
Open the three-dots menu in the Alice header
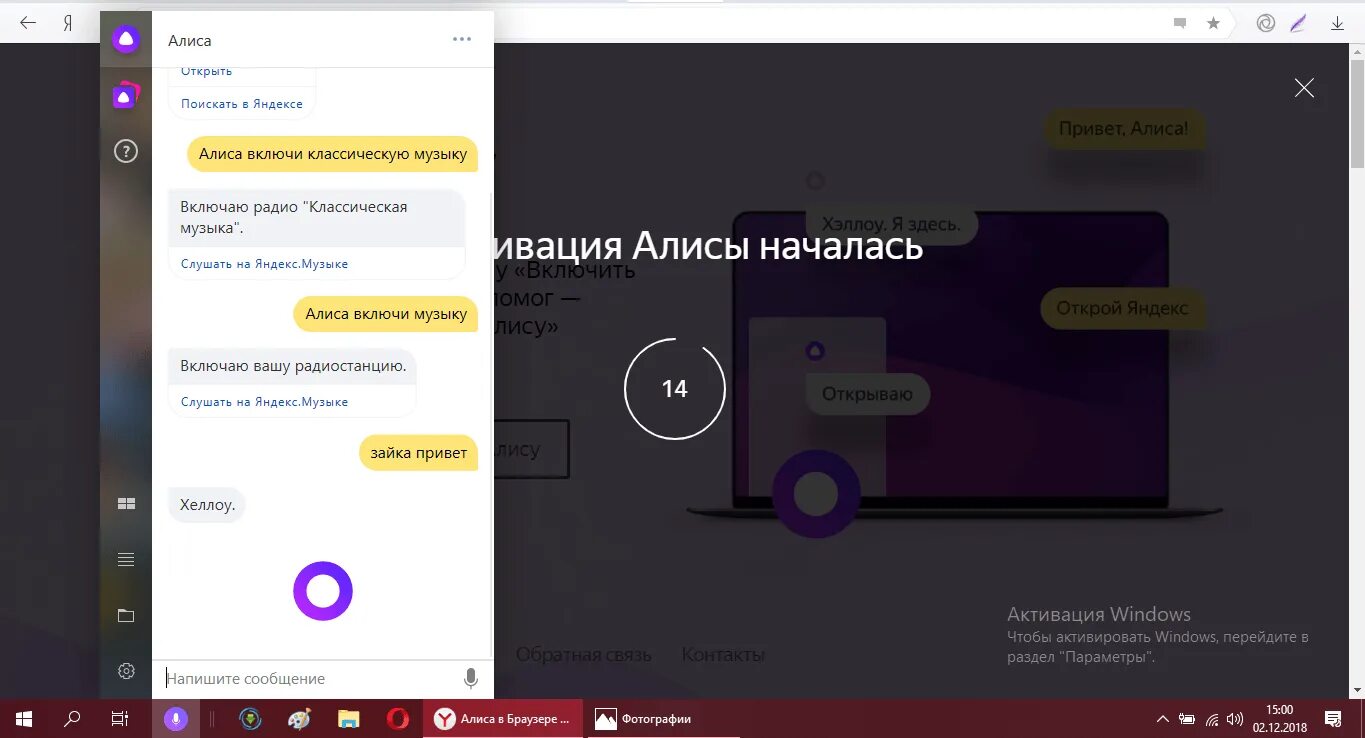pyautogui.click(x=462, y=40)
